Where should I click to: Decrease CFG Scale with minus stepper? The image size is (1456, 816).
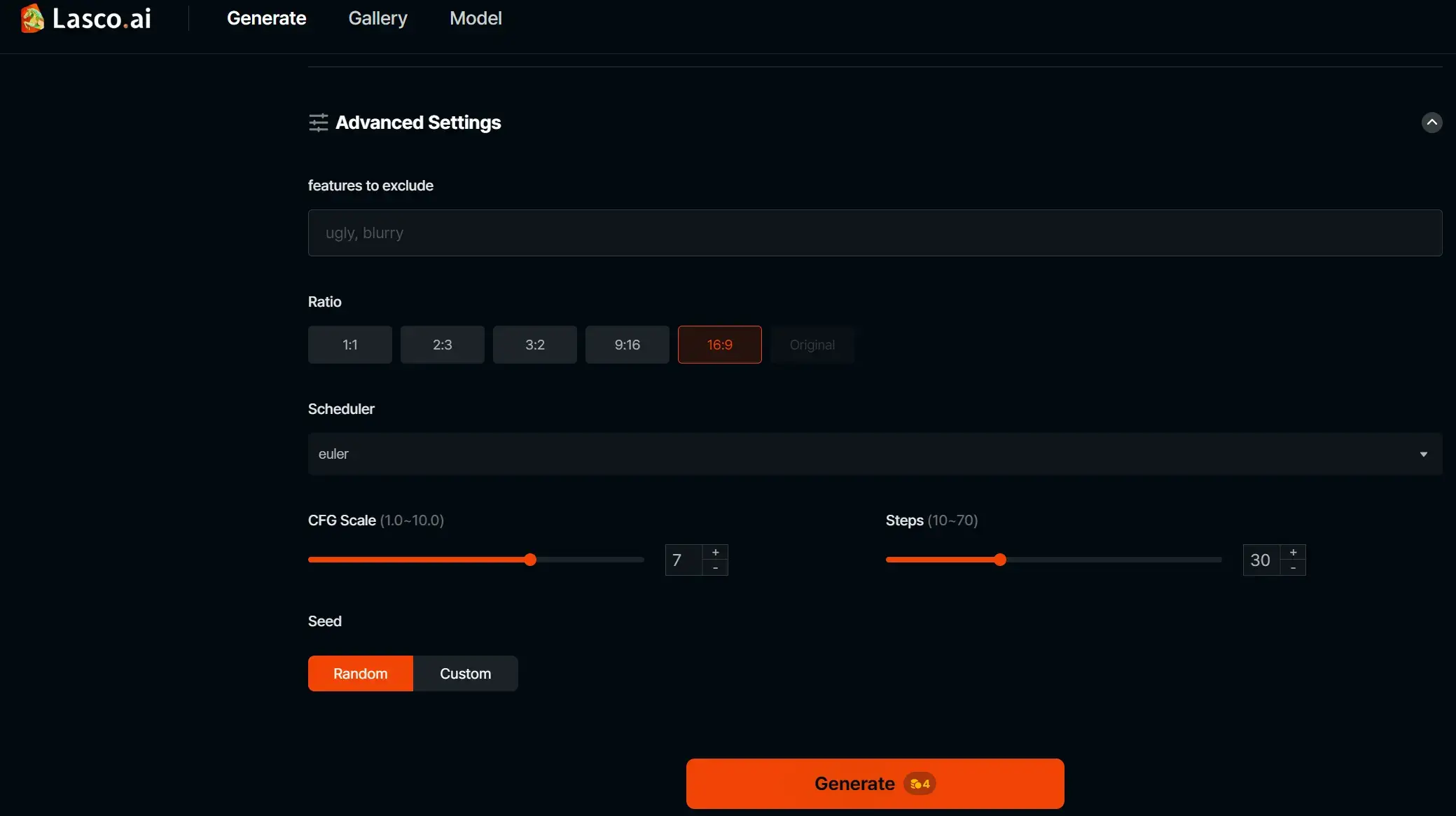tap(715, 568)
